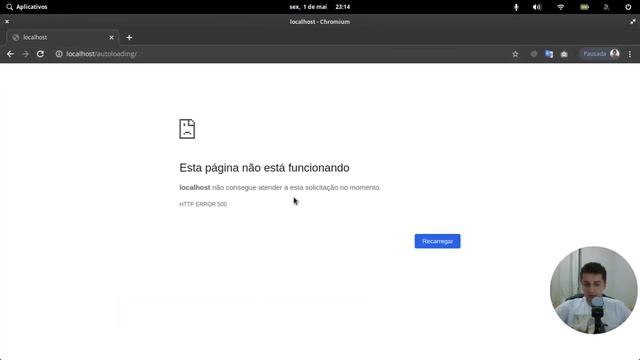Click the HTTP ERROR 500 text
The image size is (640, 360).
point(203,204)
